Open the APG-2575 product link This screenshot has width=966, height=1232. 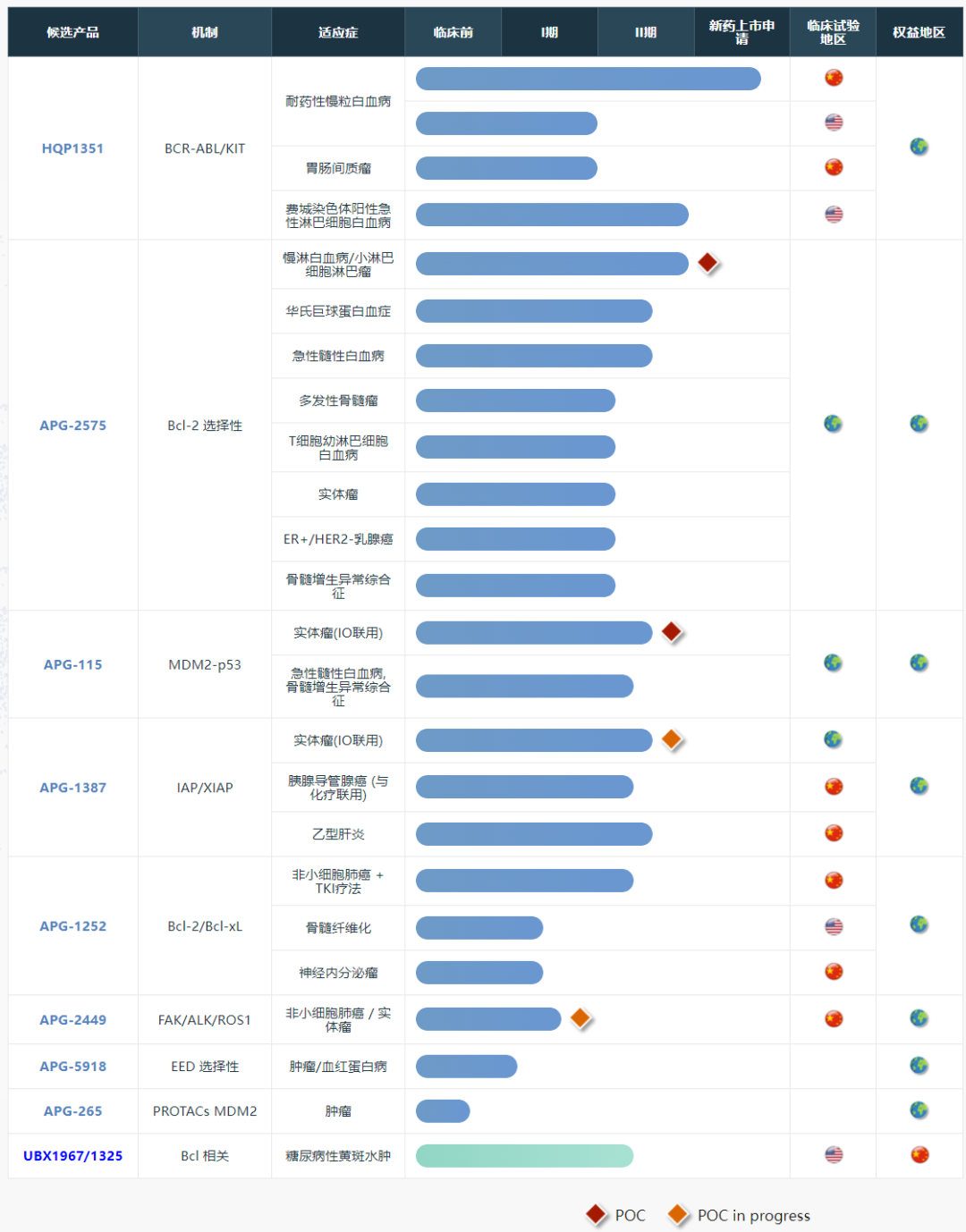(72, 426)
